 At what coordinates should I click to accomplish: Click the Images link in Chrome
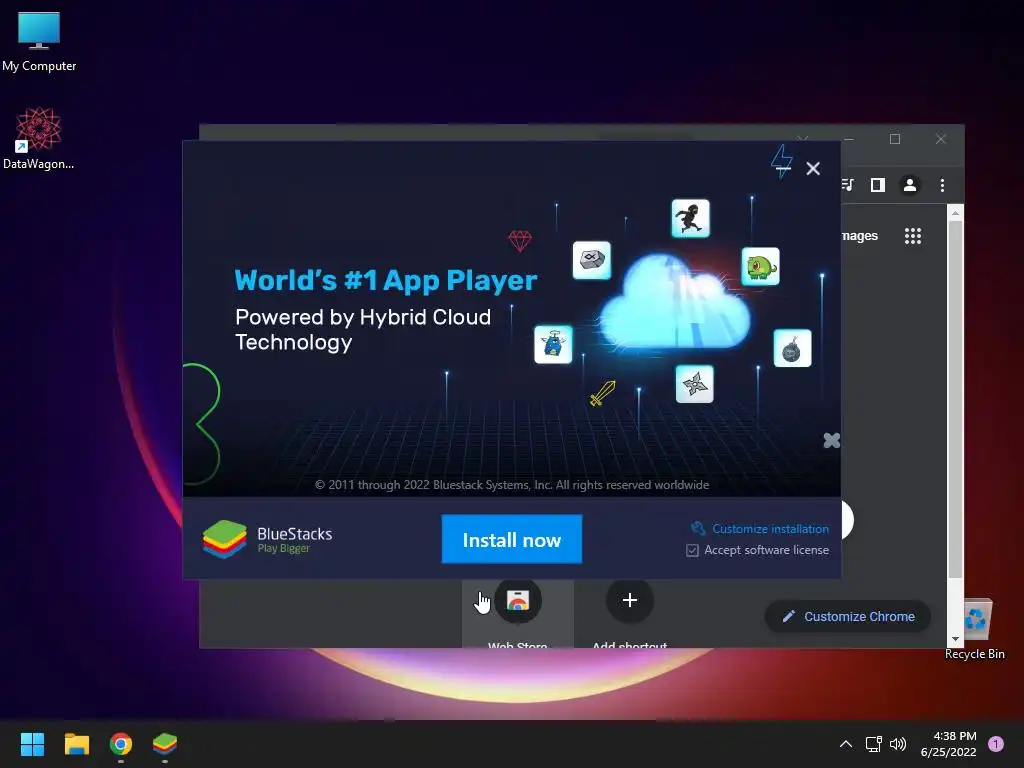click(859, 236)
